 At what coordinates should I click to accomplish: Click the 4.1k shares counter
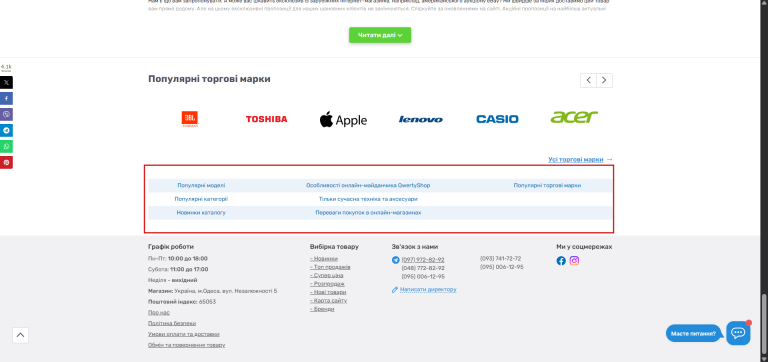[x=6, y=68]
